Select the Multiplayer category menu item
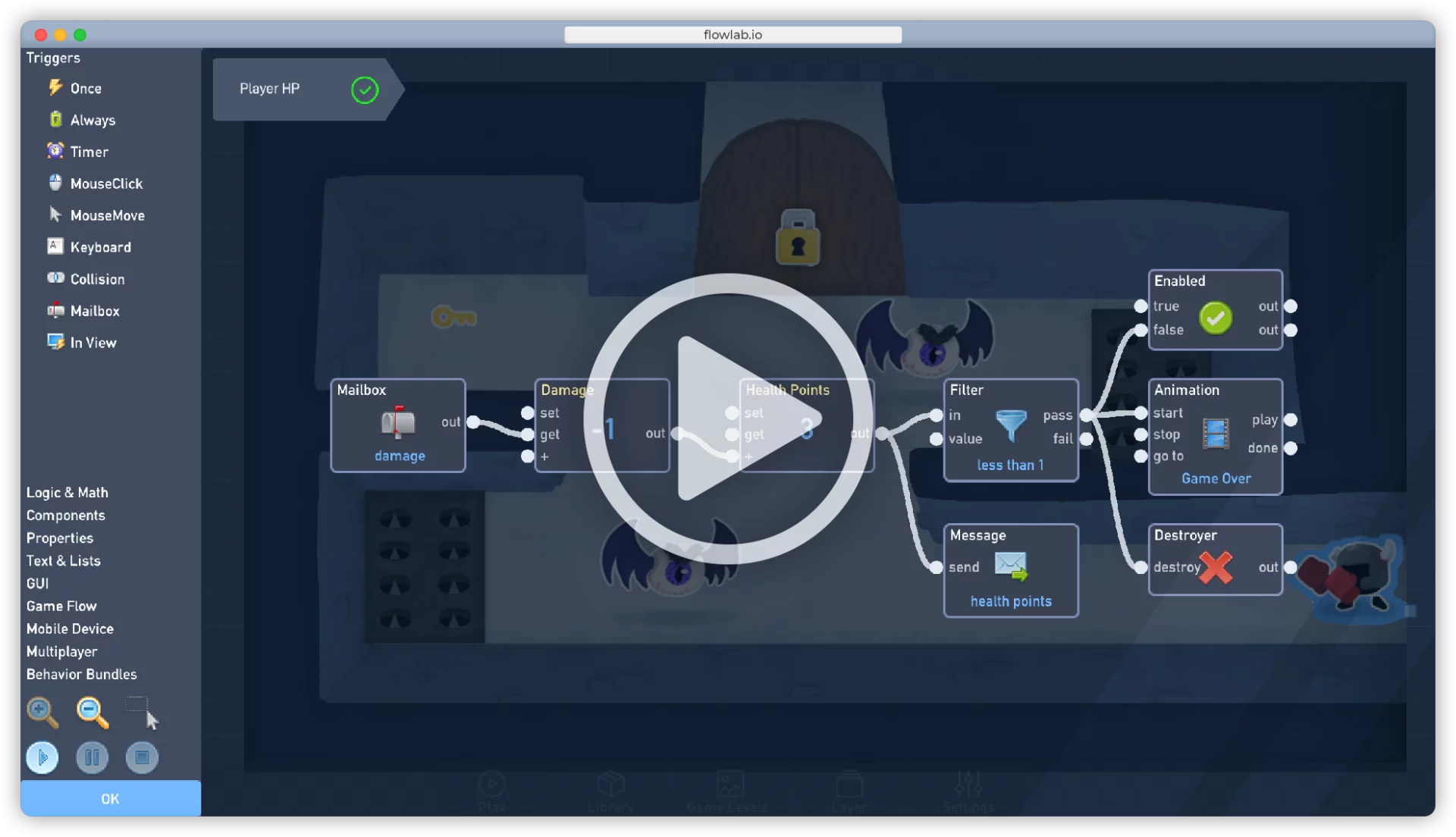The height and width of the screenshot is (837, 1456). coord(62,650)
